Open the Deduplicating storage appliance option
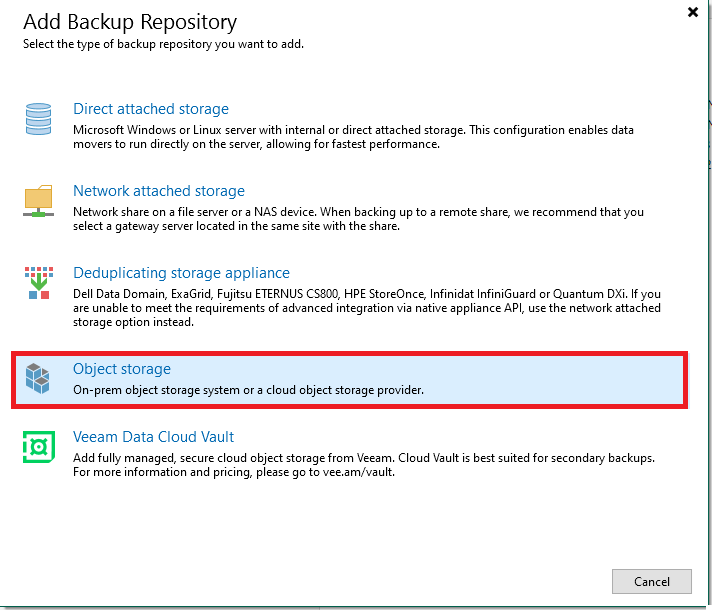Viewport: 712px width, 610px height. [x=181, y=273]
